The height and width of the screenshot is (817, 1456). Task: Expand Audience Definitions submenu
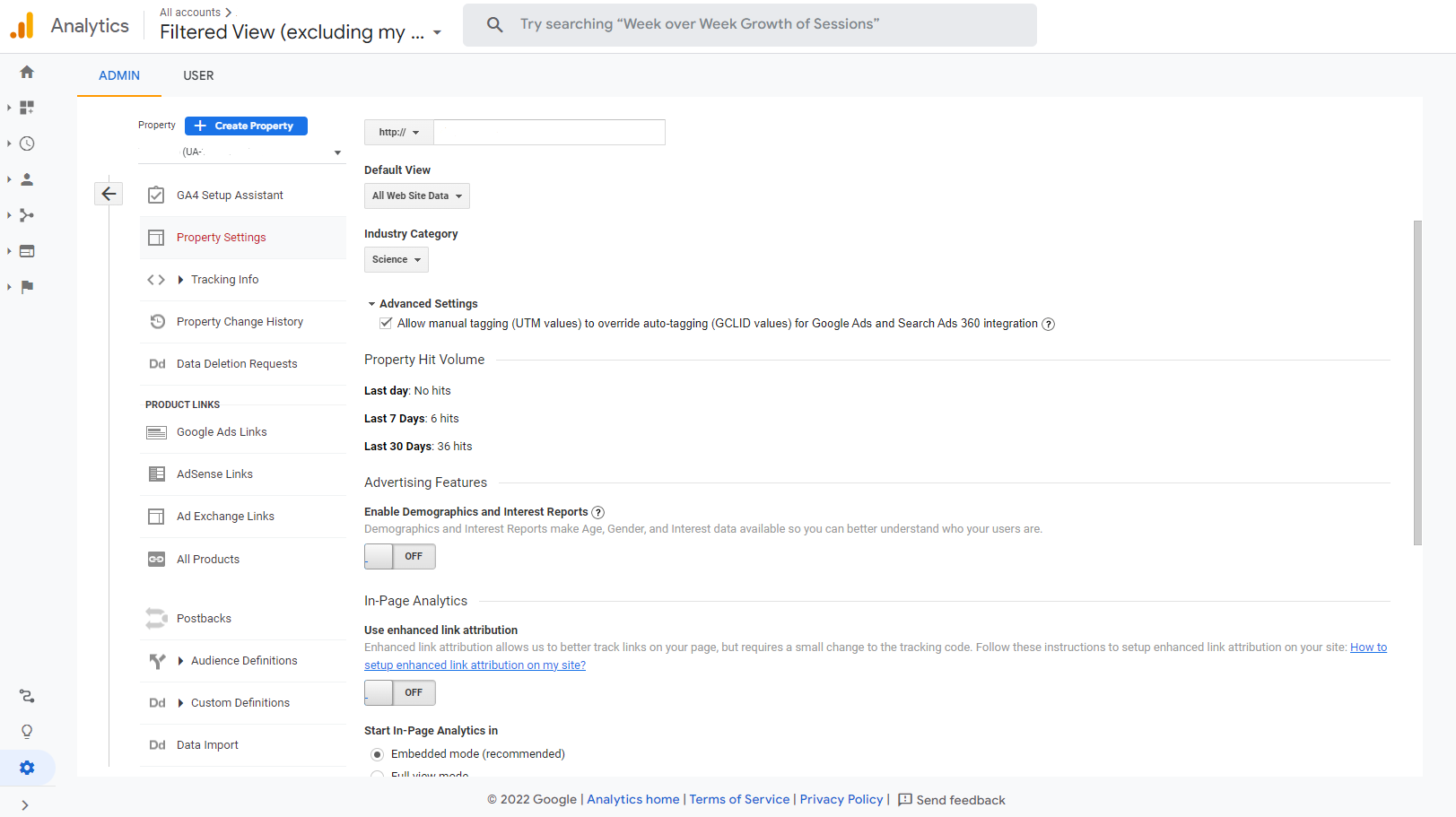click(x=181, y=661)
